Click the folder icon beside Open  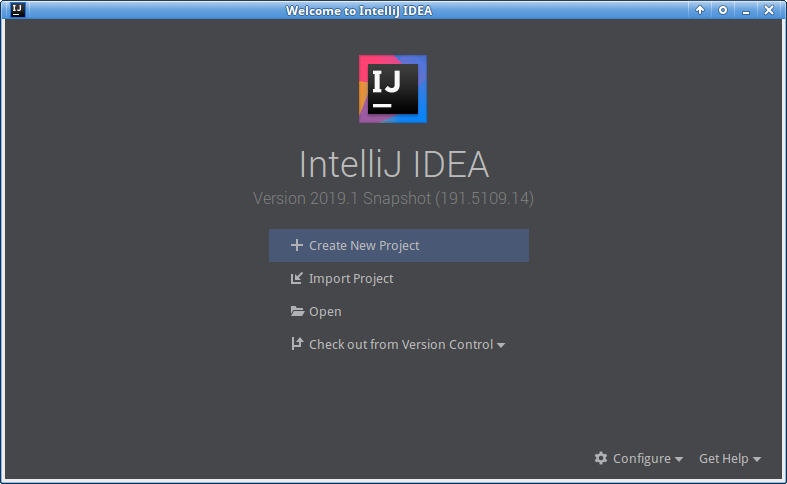pyautogui.click(x=297, y=311)
